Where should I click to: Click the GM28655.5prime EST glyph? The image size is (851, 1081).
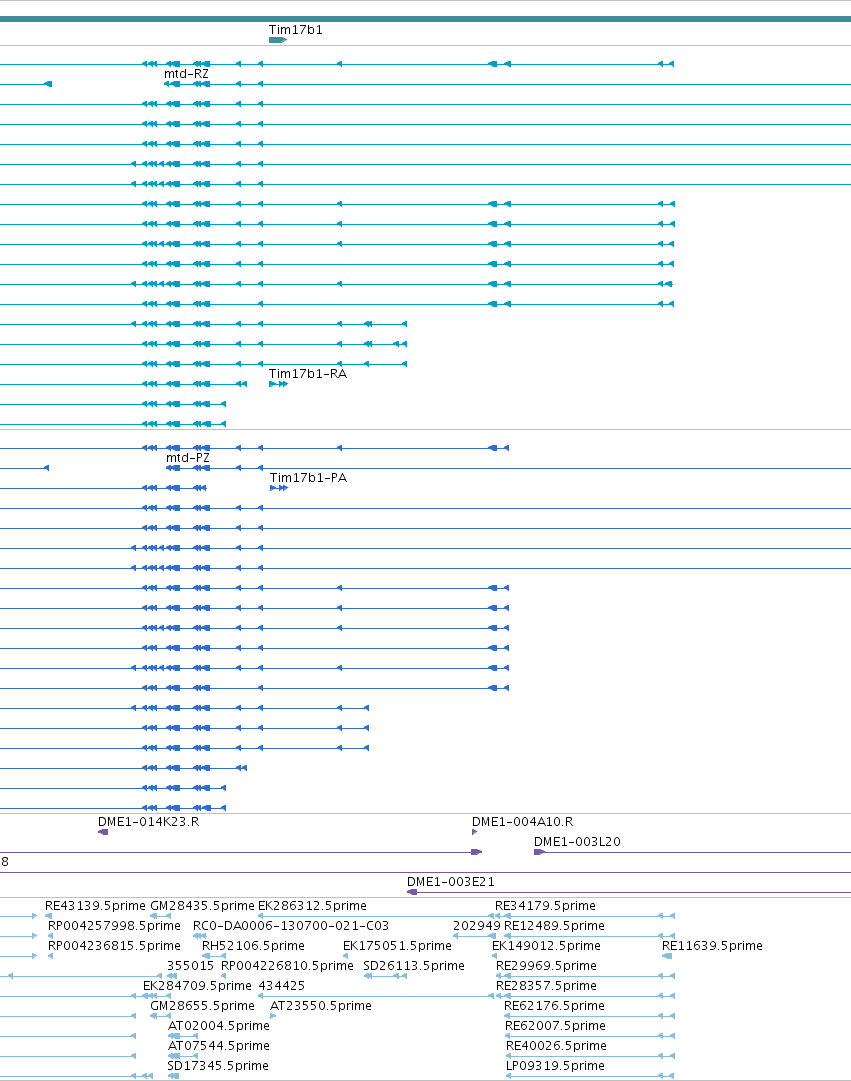pyautogui.click(x=161, y=1016)
